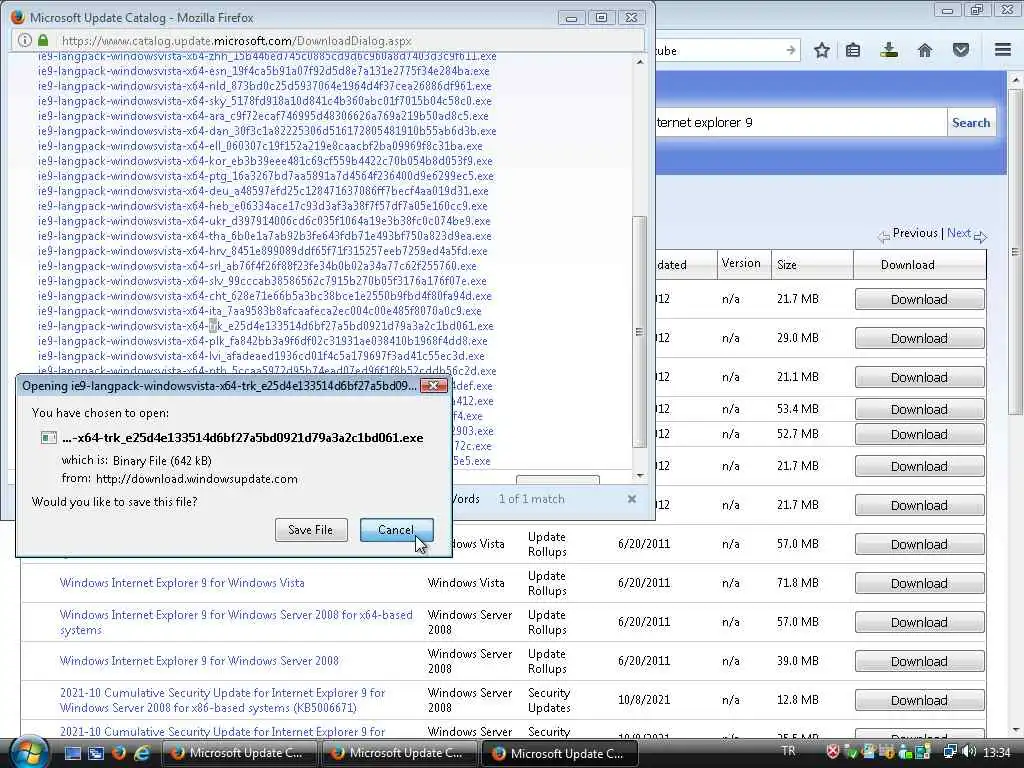Download the 71.8 MB Windows Vista update
Screen dimensions: 1024x768
click(x=919, y=583)
